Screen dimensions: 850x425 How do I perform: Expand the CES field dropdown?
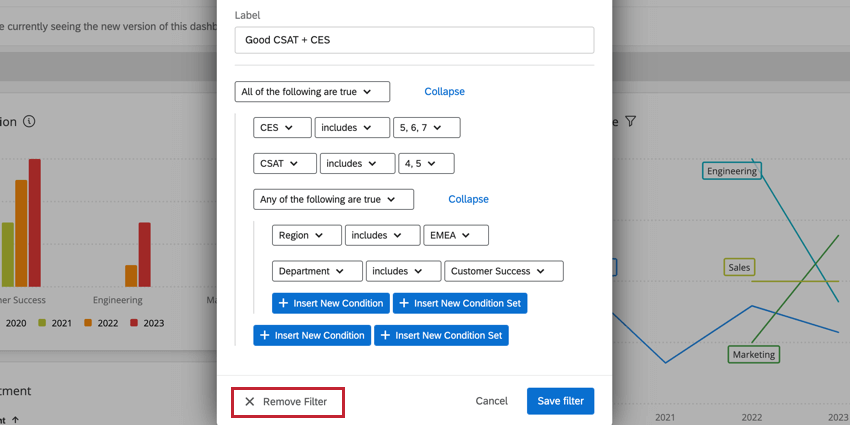282,128
